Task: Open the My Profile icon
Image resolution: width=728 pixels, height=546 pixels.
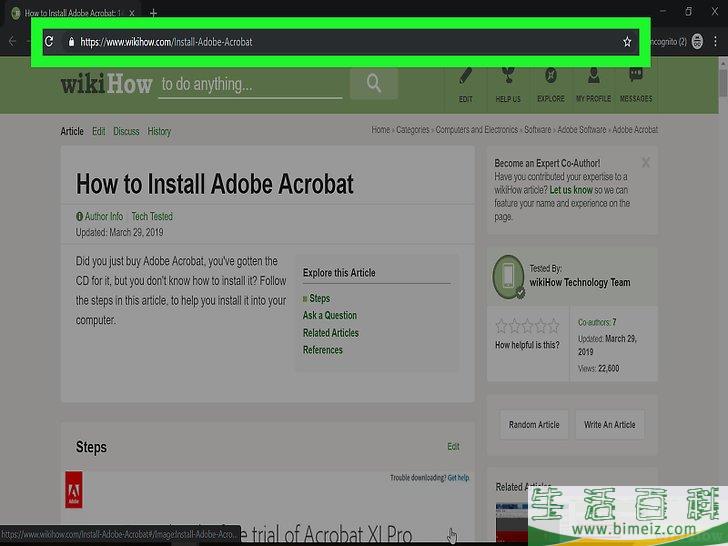Action: [x=593, y=84]
